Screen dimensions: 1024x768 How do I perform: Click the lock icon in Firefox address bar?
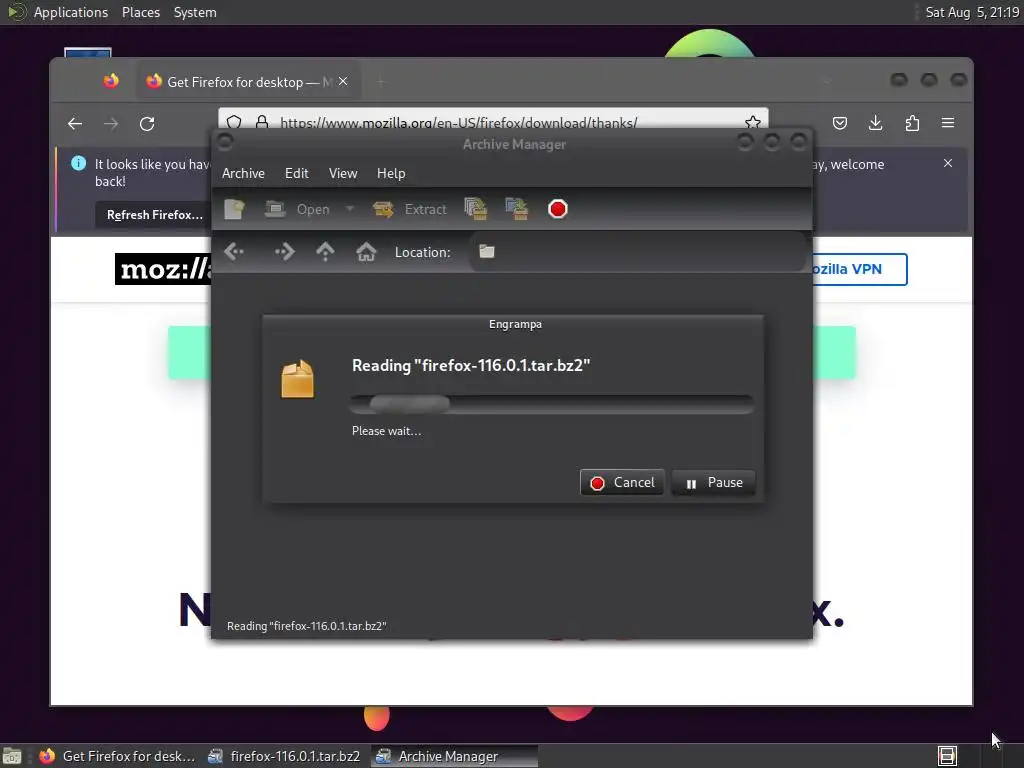click(x=262, y=122)
